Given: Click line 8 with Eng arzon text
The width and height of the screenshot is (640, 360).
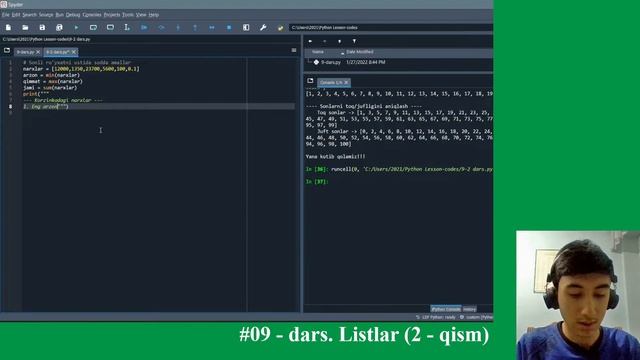Looking at the screenshot, I should (x=46, y=107).
